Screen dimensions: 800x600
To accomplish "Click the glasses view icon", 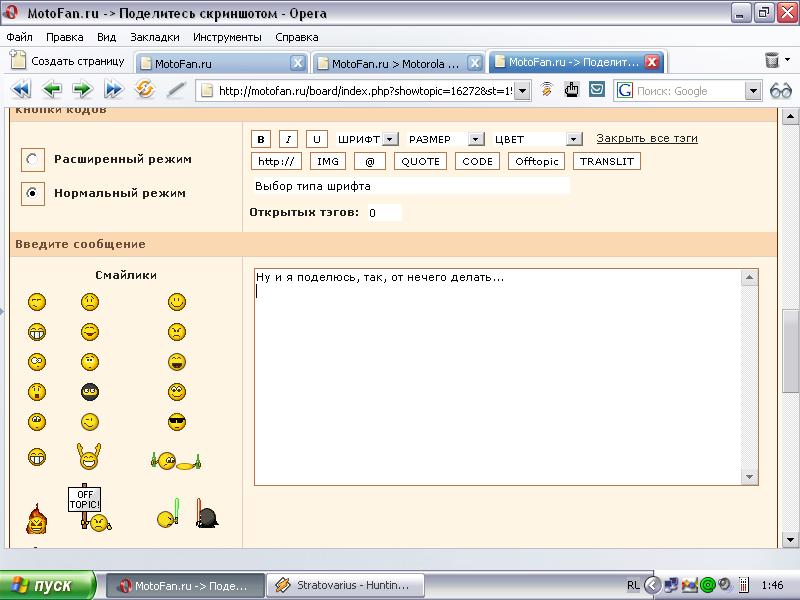I will 781,91.
